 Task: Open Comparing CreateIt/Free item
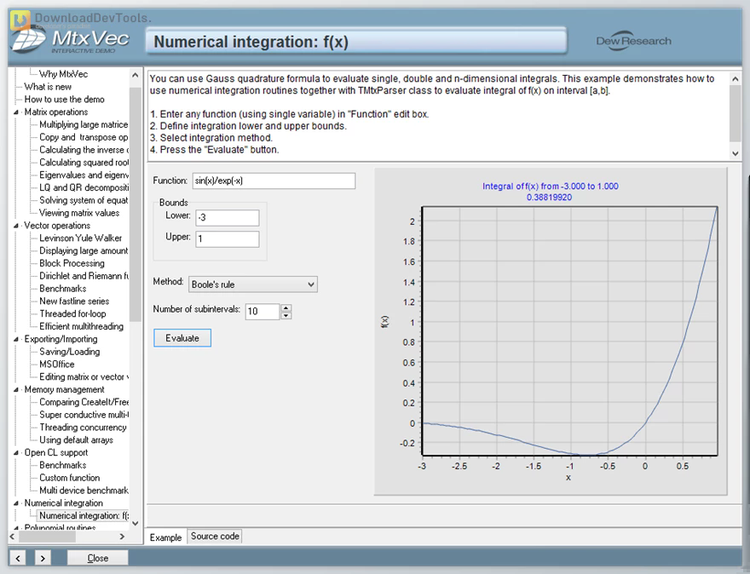(x=84, y=402)
